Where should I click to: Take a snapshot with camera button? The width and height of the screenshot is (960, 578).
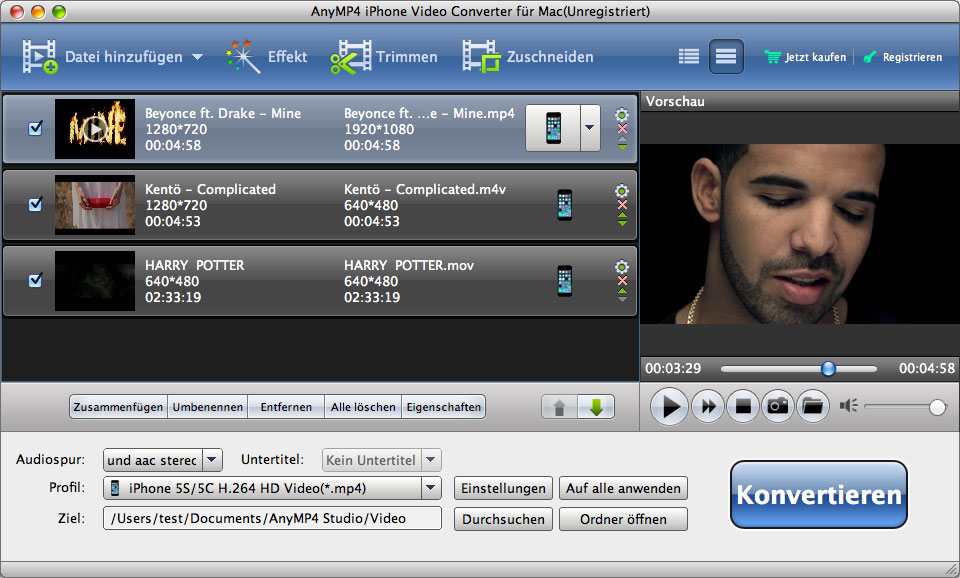(778, 406)
